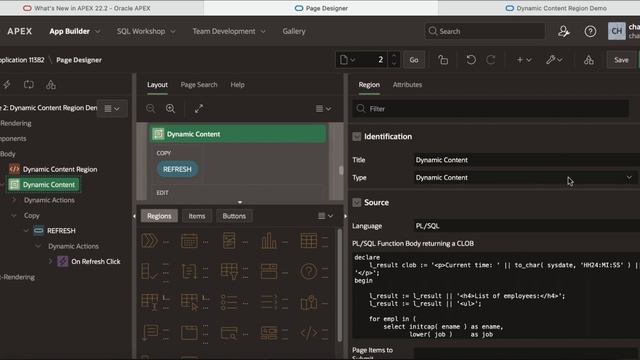Viewport: 640px width, 360px height.
Task: Switch to the Page Search tab
Action: pyautogui.click(x=199, y=84)
